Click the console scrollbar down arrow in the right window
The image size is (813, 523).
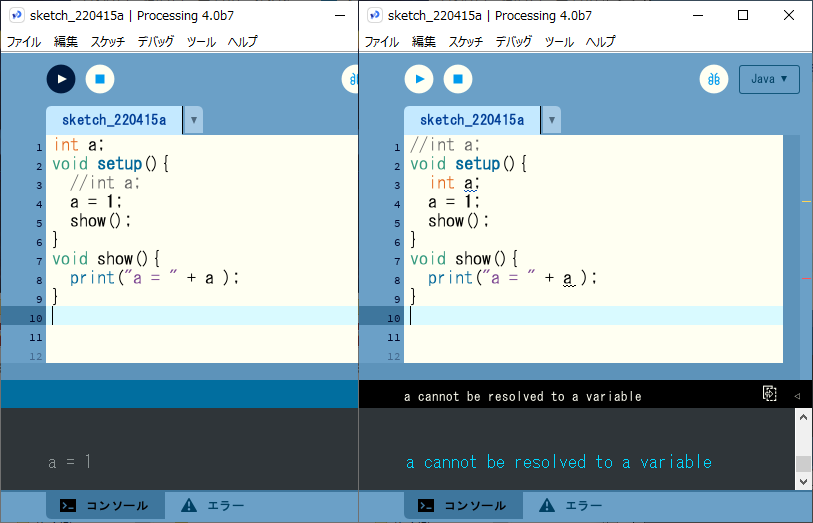point(803,482)
